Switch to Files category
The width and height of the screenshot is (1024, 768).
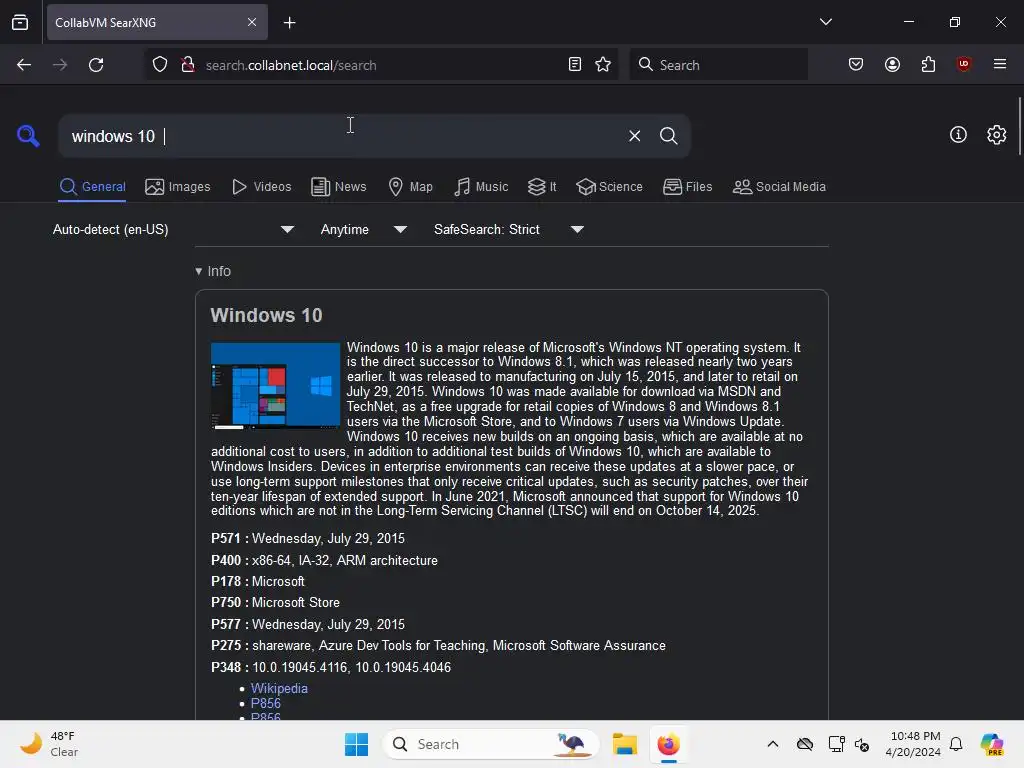click(x=688, y=187)
